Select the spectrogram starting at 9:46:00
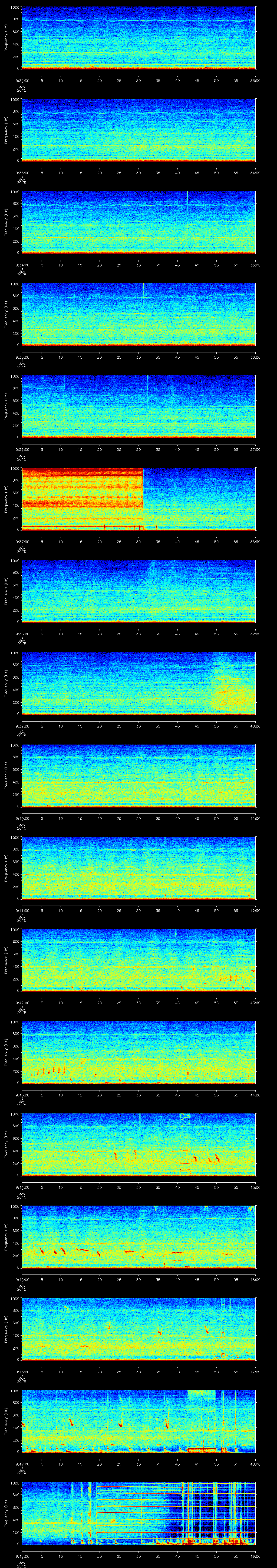The width and height of the screenshot is (277, 1568). click(x=138, y=1329)
